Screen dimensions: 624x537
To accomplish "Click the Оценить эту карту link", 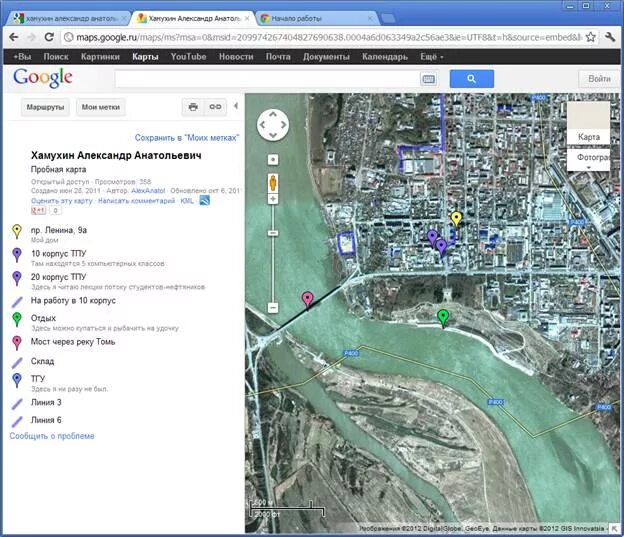I will click(62, 201).
